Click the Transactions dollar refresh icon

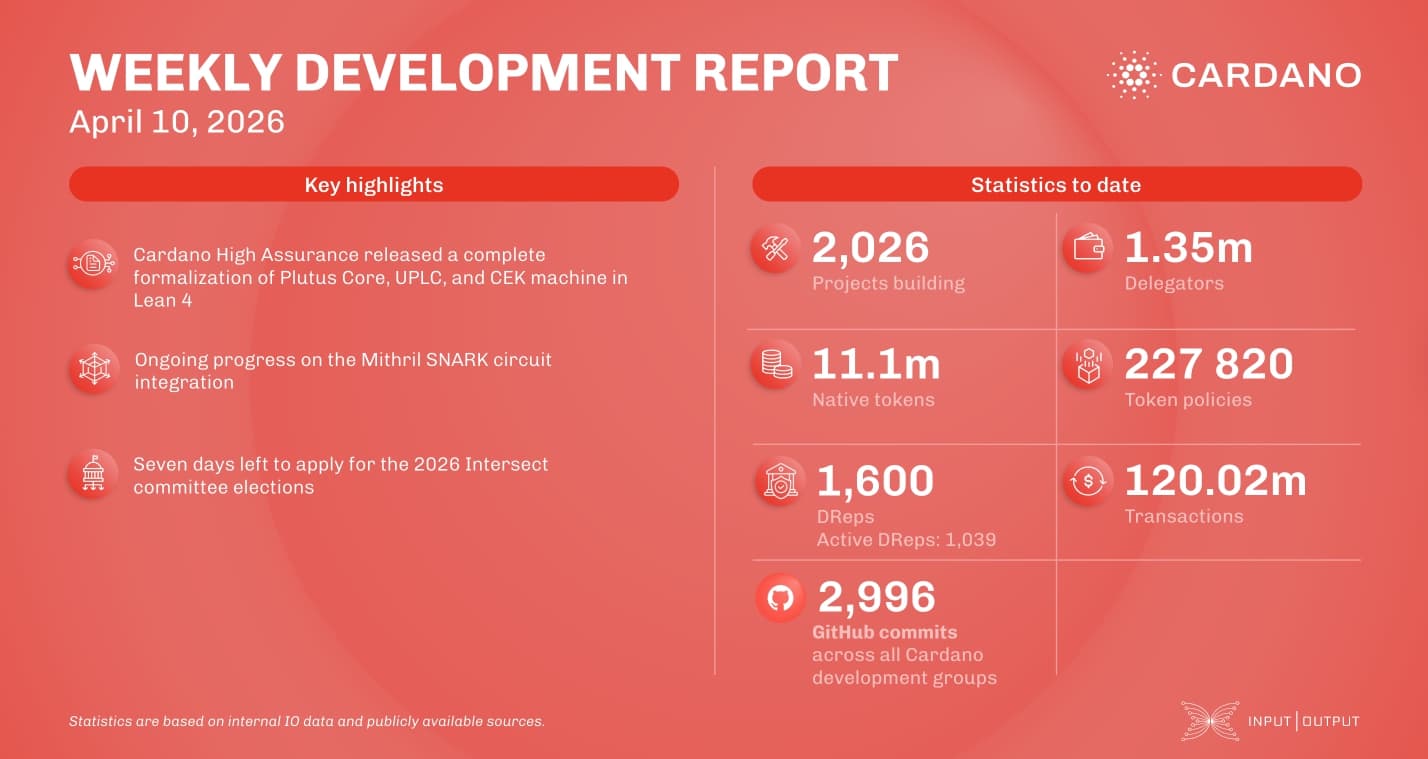(x=1089, y=480)
